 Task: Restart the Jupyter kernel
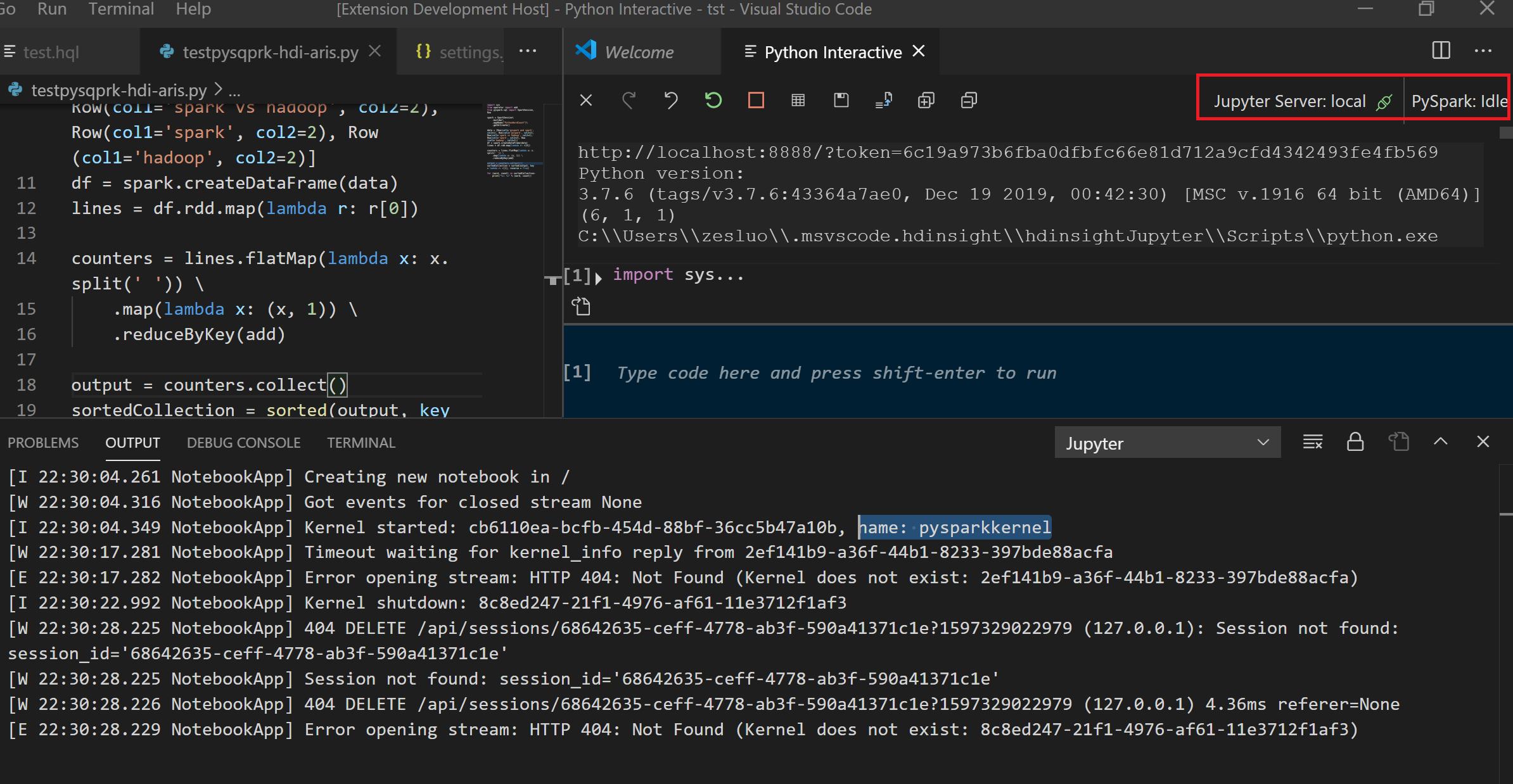click(713, 100)
